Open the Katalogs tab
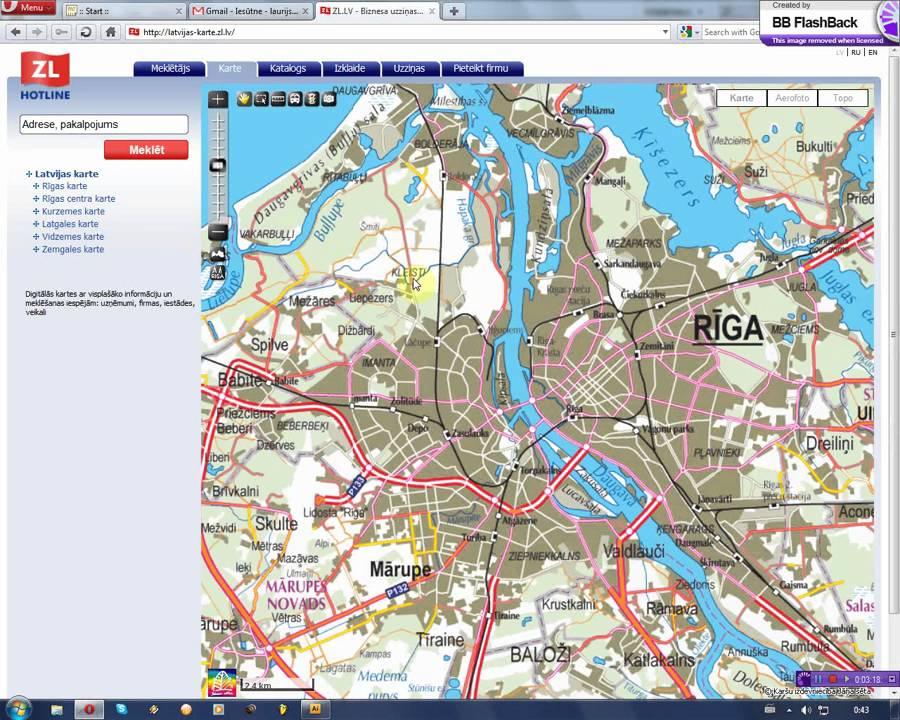This screenshot has height=720, width=900. [x=288, y=68]
